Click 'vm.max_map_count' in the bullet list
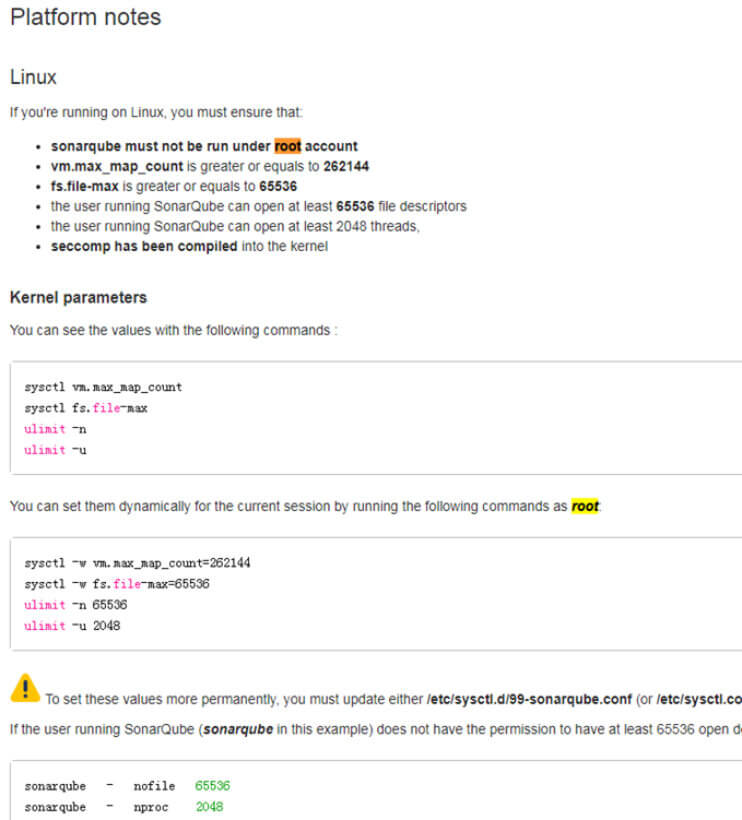The image size is (742, 820). tap(117, 166)
